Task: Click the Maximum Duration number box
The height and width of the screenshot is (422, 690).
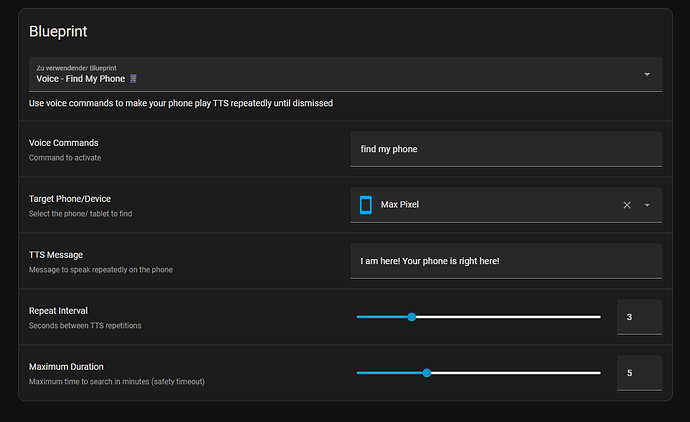Action: click(x=639, y=373)
